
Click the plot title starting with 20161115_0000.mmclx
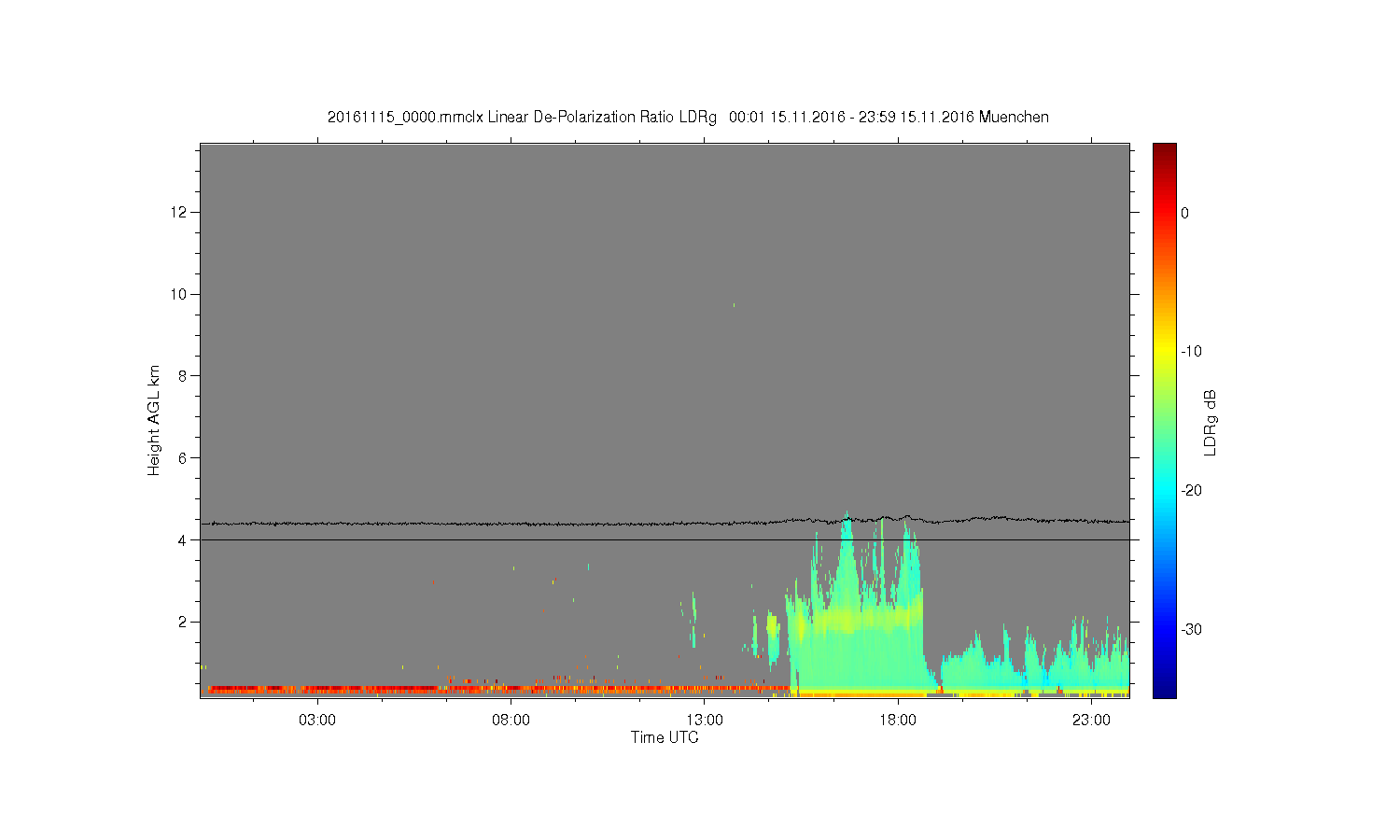tap(688, 118)
